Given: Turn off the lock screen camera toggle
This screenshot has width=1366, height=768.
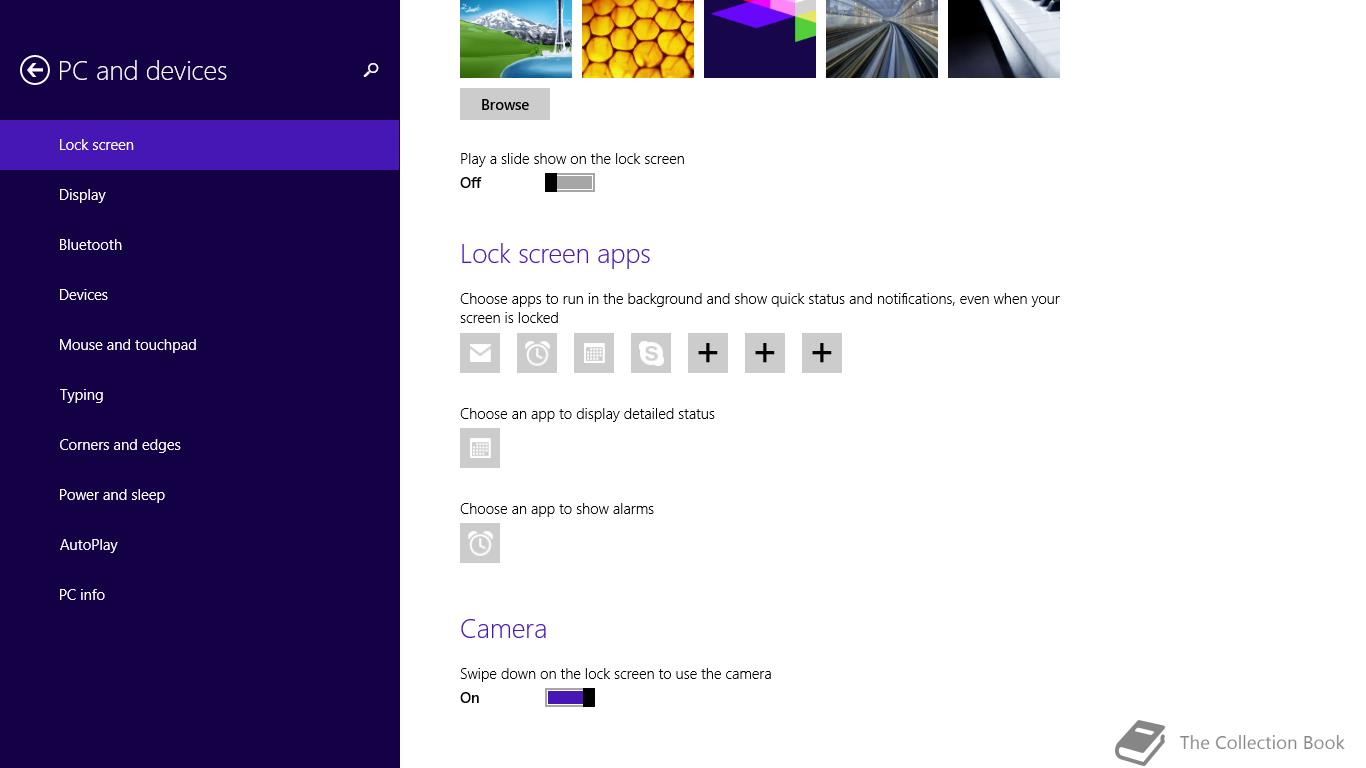Looking at the screenshot, I should [570, 697].
